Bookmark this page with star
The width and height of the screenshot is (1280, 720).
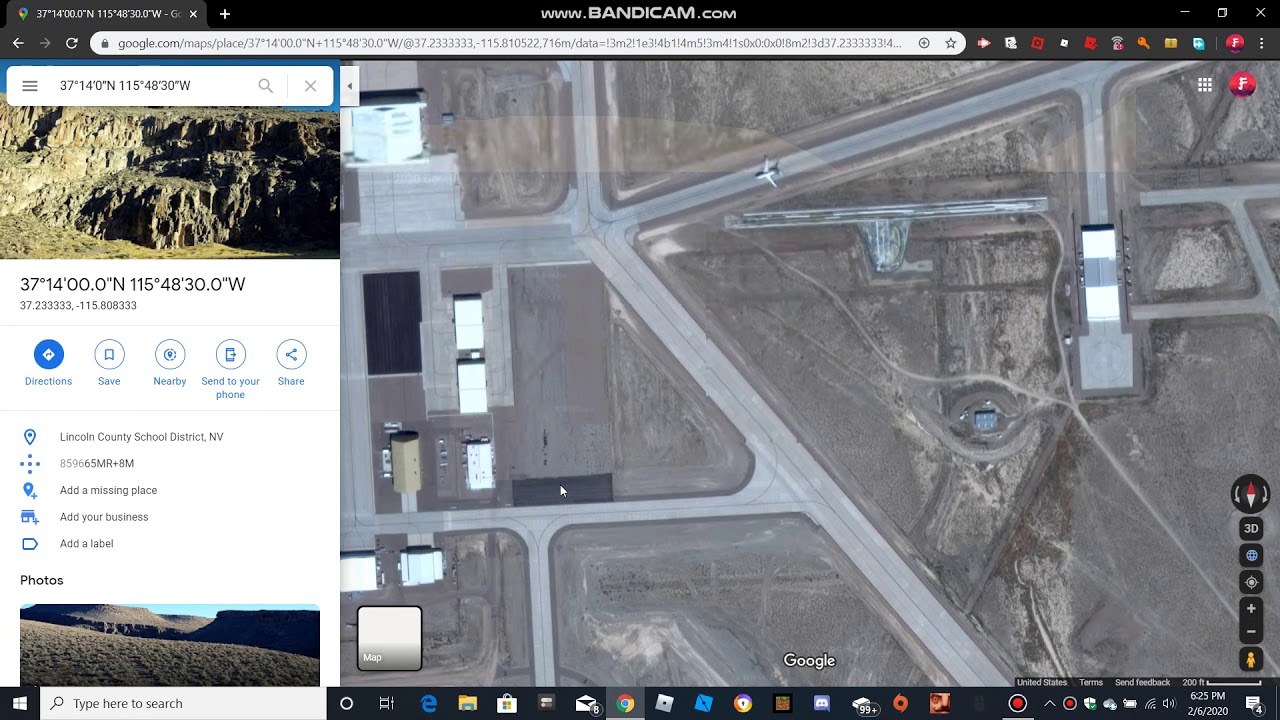(951, 43)
